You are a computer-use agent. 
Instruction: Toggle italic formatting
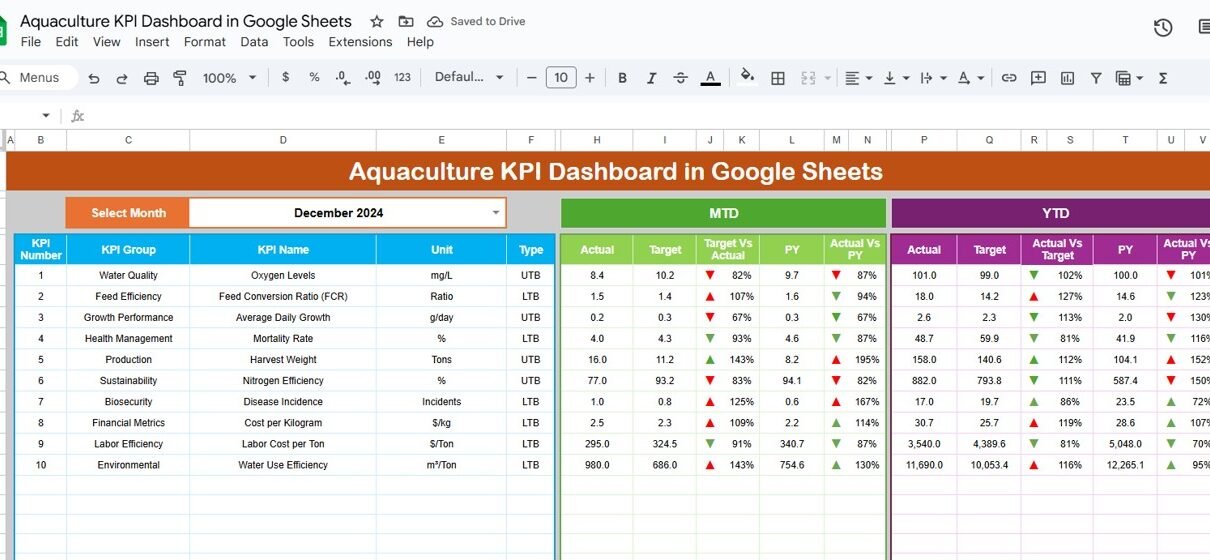(x=652, y=78)
